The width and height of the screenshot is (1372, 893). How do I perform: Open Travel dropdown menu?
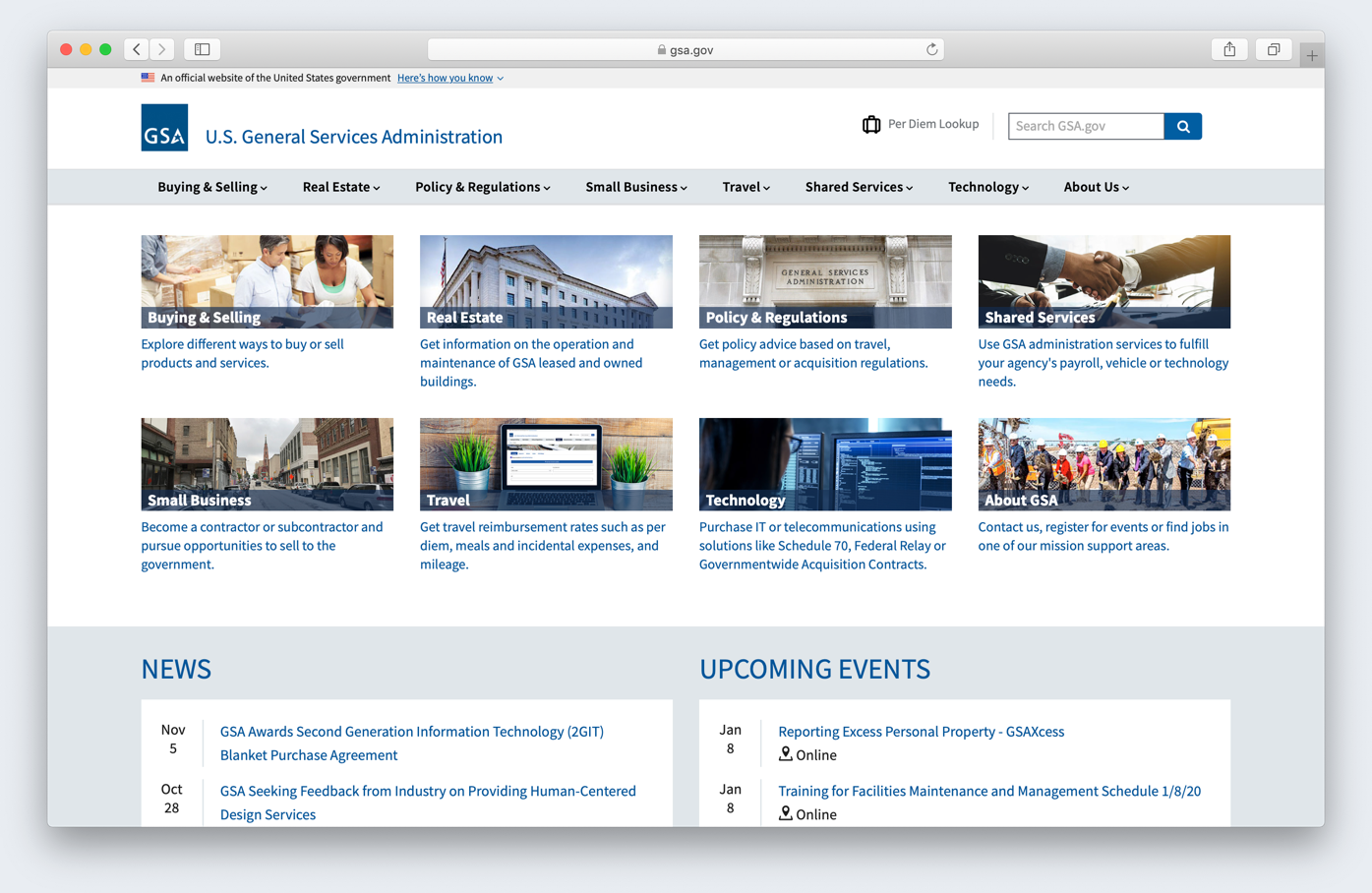(x=746, y=187)
